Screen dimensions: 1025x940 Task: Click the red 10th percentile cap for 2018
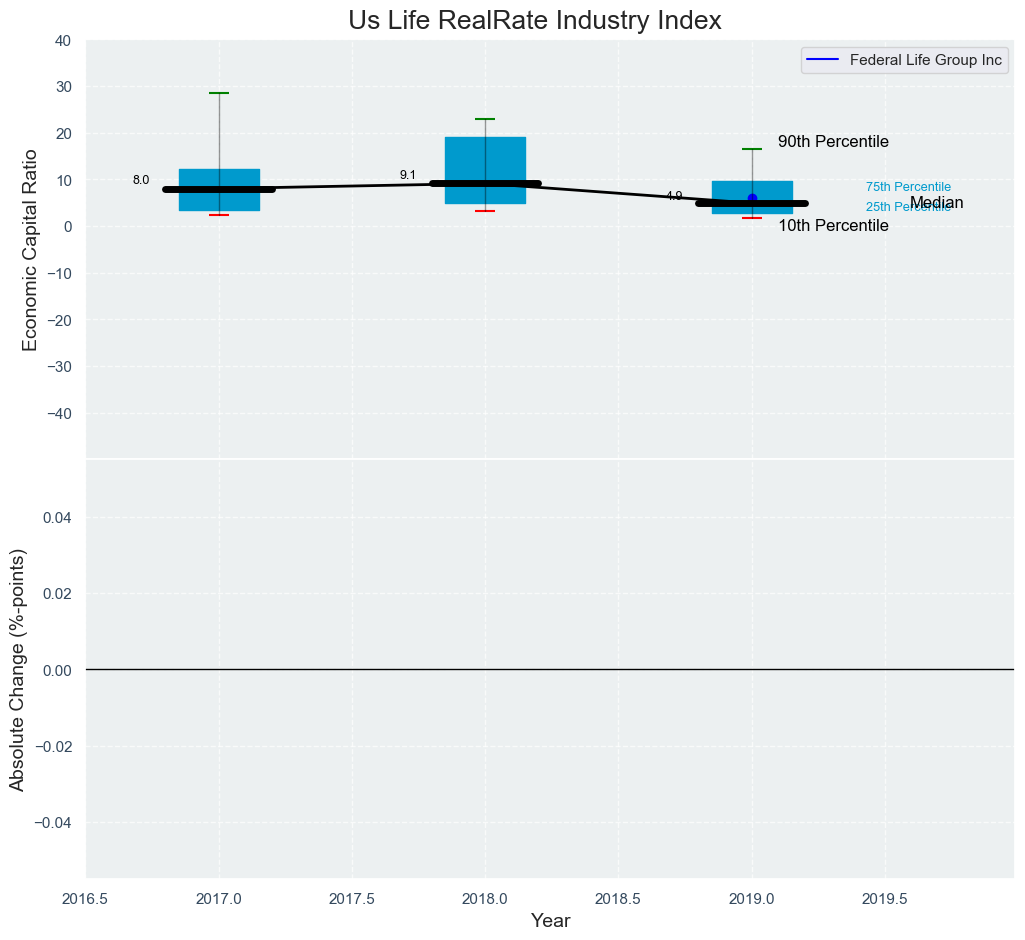pos(485,211)
